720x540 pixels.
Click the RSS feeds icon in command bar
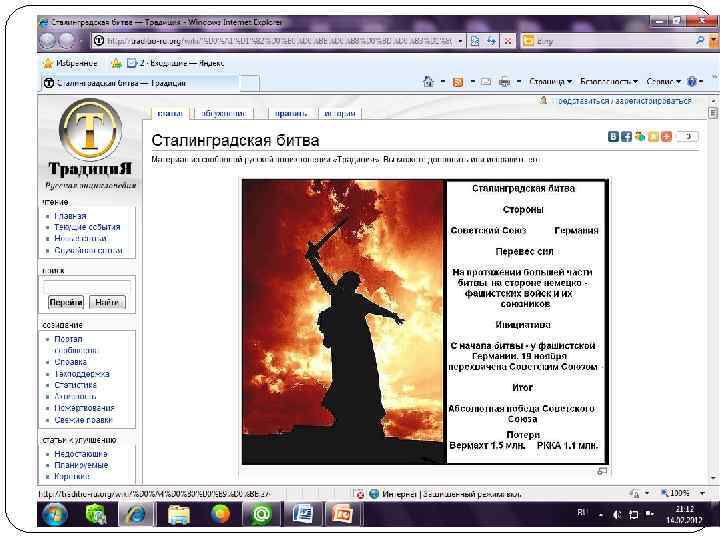[x=458, y=82]
